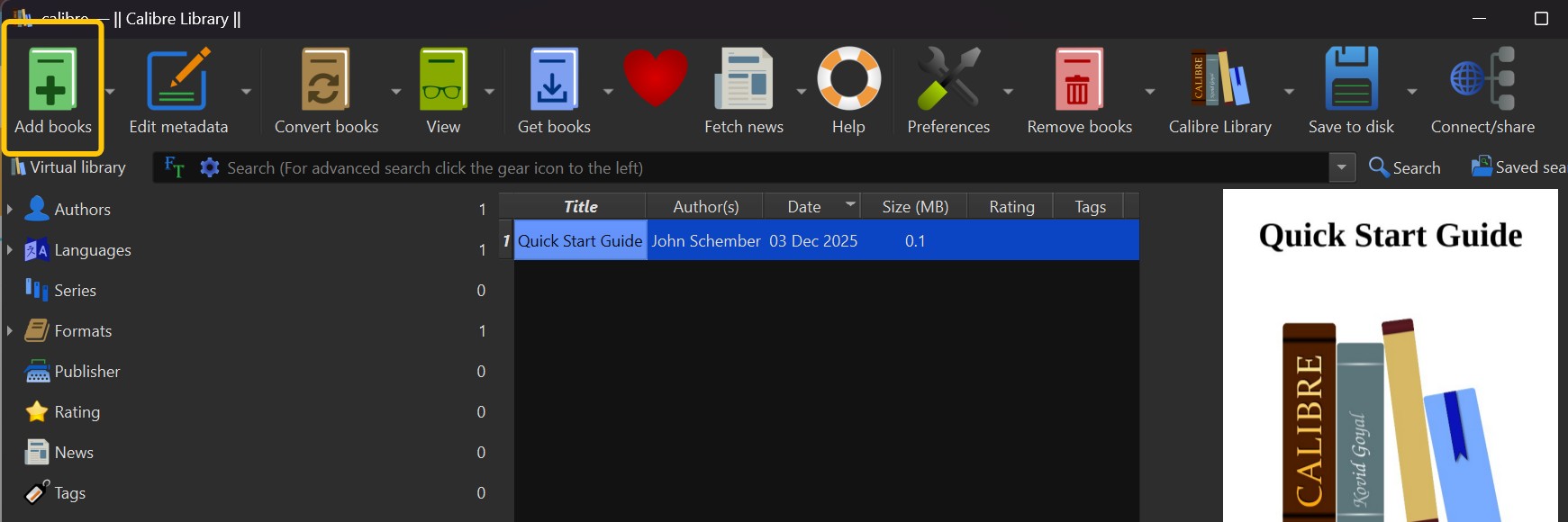Screen dimensions: 1568x522
Task: Select Publisher in tag browser
Action: click(86, 371)
